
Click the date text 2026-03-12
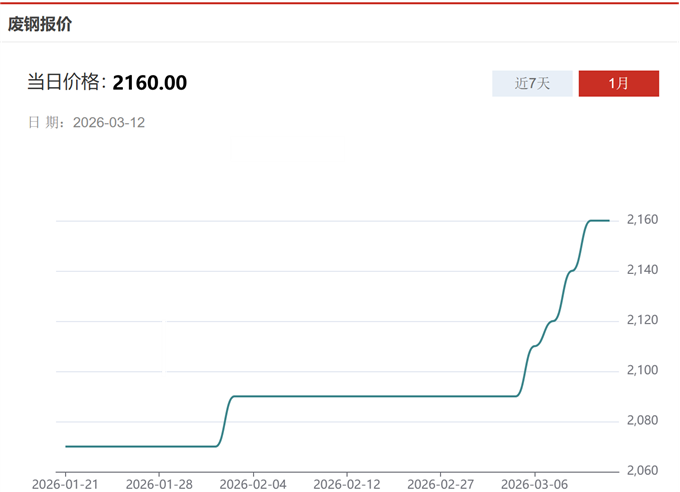(x=109, y=122)
